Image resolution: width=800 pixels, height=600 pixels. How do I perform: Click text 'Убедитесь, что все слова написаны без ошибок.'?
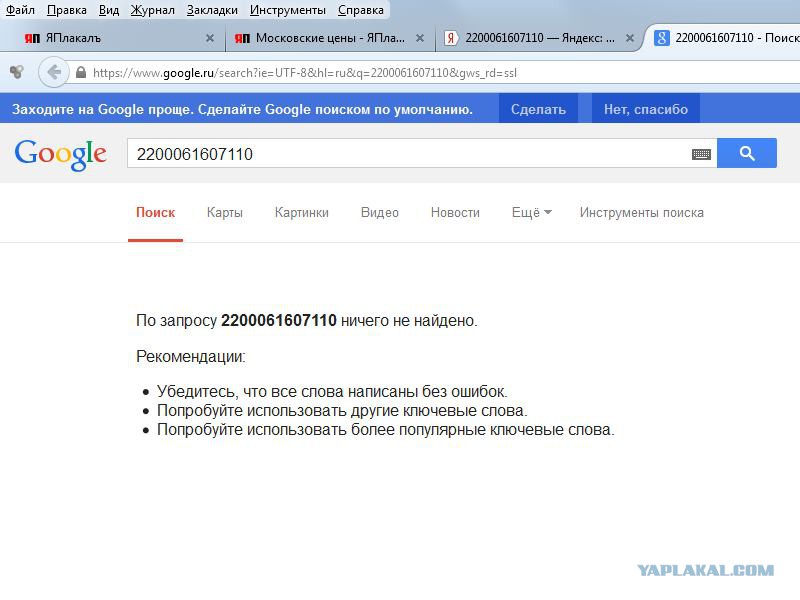coord(332,391)
